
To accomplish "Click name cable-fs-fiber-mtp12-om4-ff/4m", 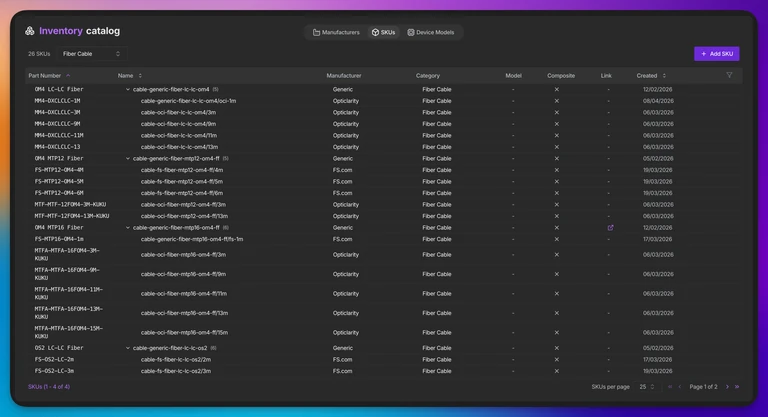I will pos(182,170).
